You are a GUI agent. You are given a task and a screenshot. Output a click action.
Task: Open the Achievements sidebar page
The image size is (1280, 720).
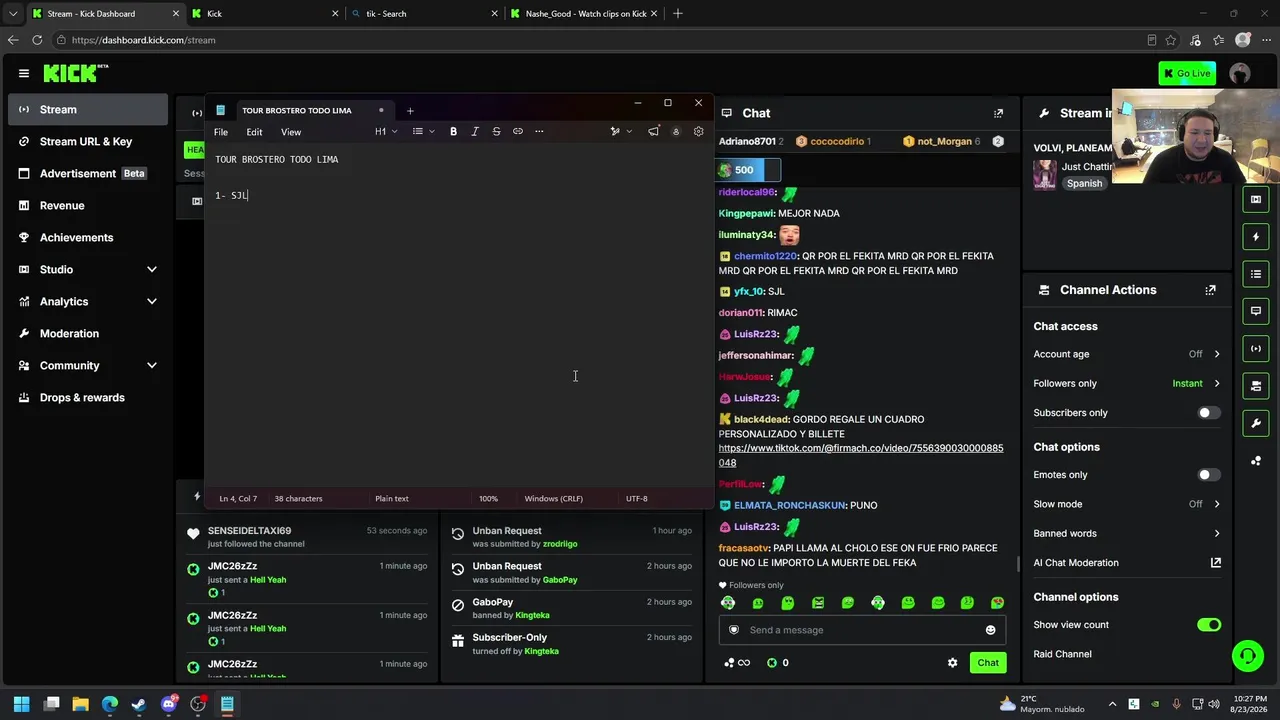(x=88, y=237)
